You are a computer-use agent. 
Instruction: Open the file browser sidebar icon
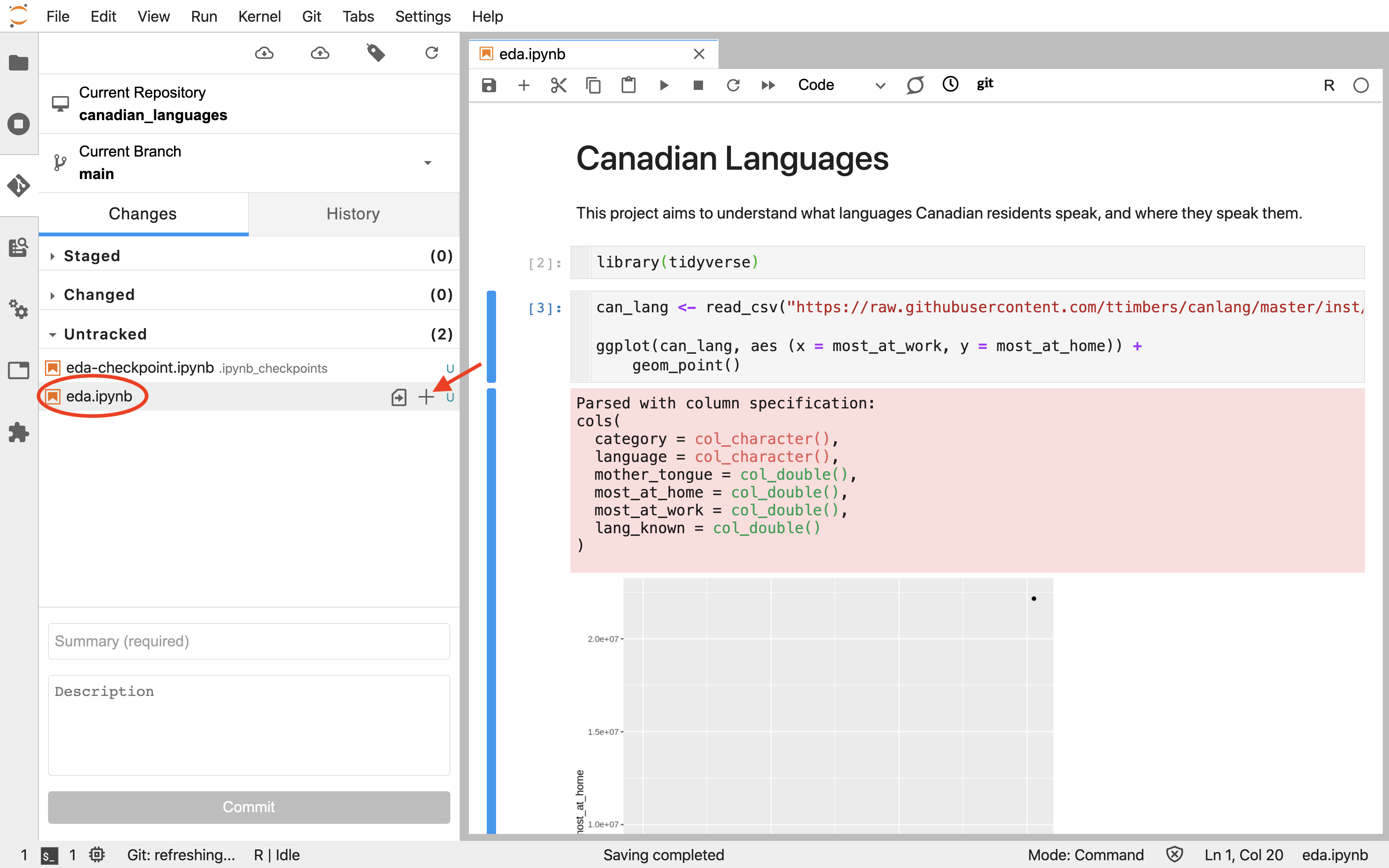click(x=18, y=62)
